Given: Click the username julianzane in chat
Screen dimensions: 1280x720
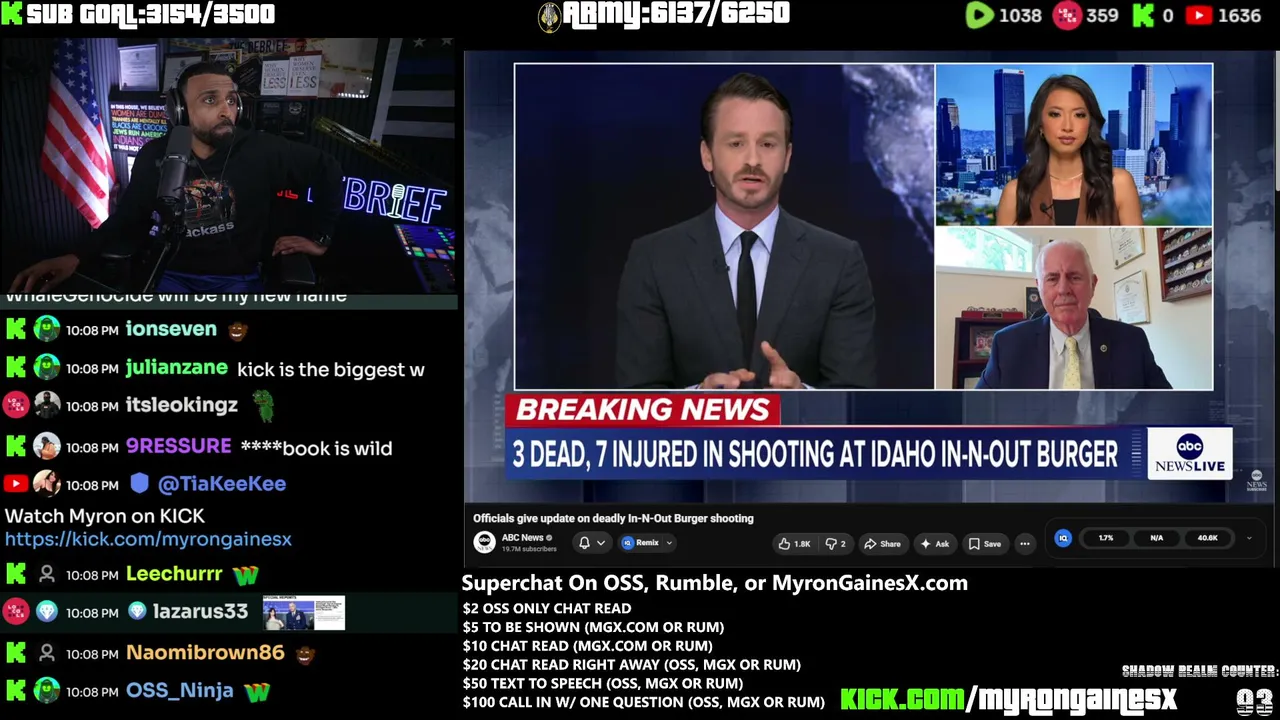Looking at the screenshot, I should [177, 368].
